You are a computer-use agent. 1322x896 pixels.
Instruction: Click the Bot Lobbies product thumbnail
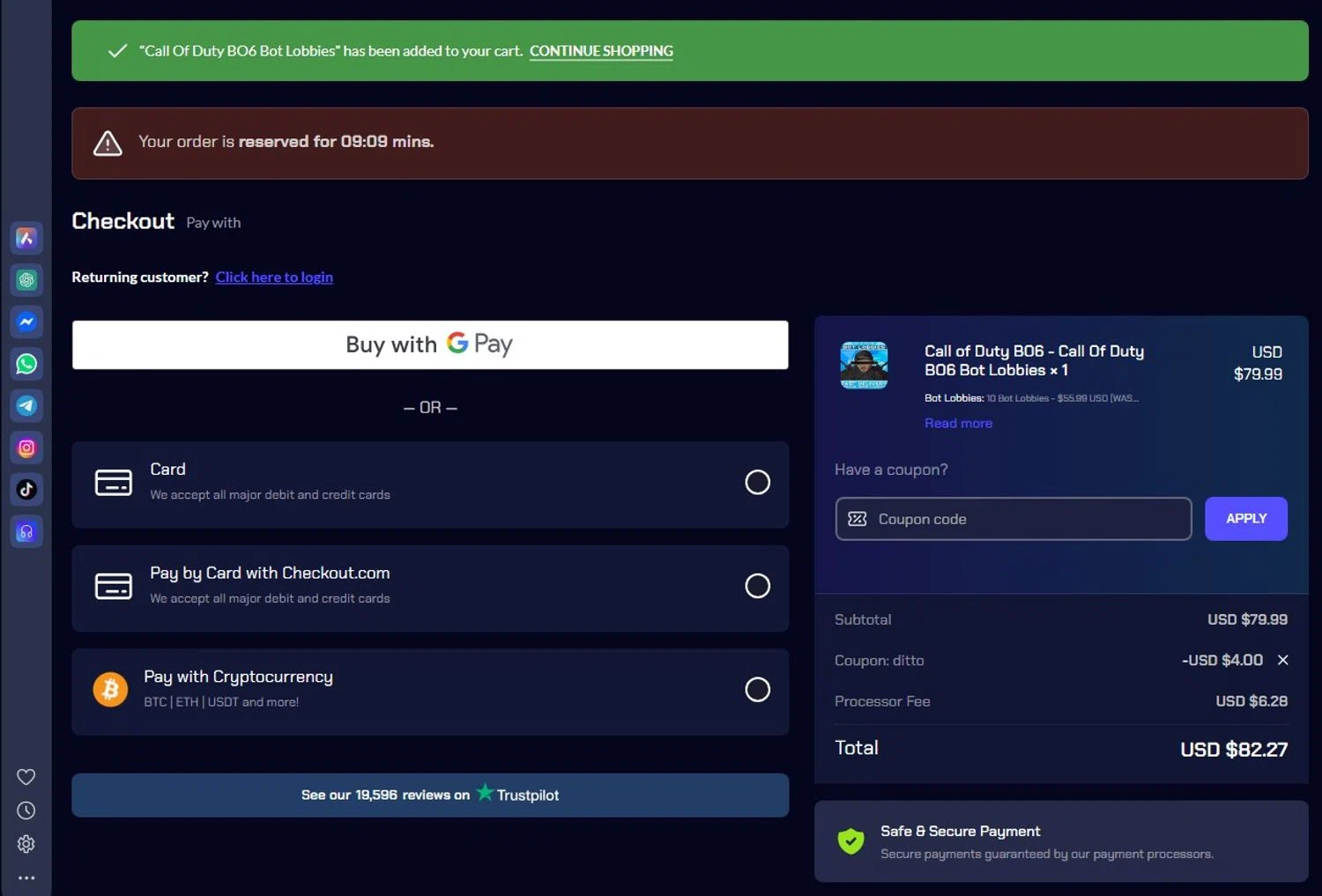pyautogui.click(x=864, y=365)
